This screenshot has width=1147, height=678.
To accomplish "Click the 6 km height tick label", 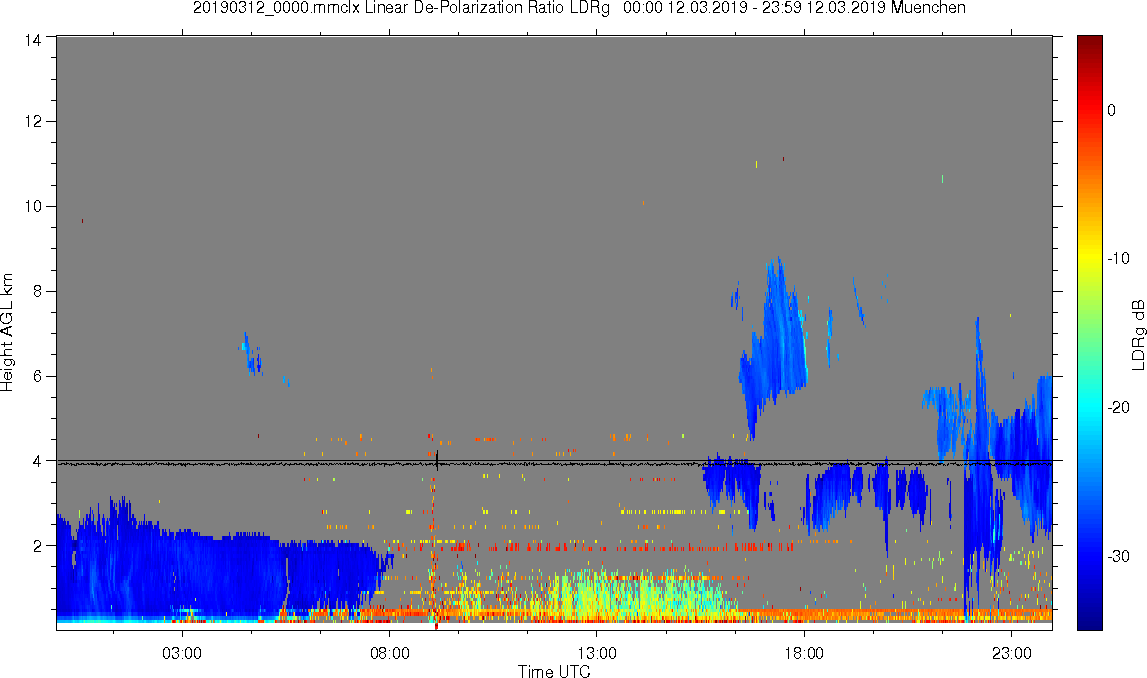I will [36, 376].
